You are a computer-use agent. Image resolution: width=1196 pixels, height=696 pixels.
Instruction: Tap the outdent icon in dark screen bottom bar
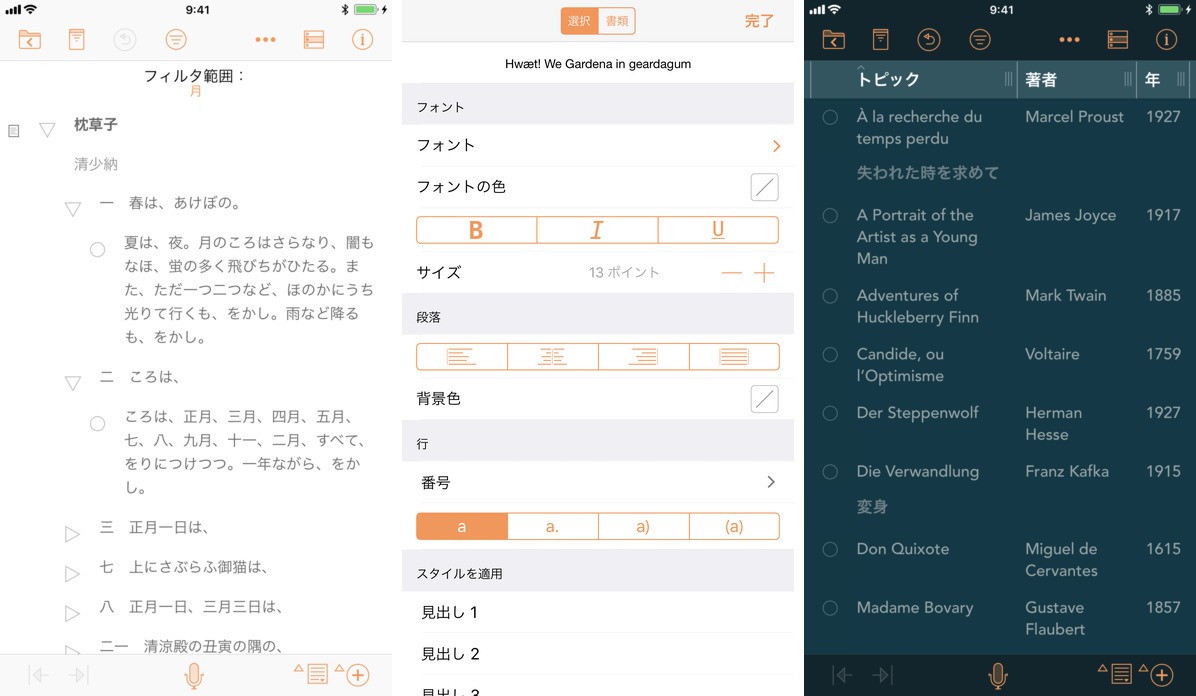click(x=842, y=675)
